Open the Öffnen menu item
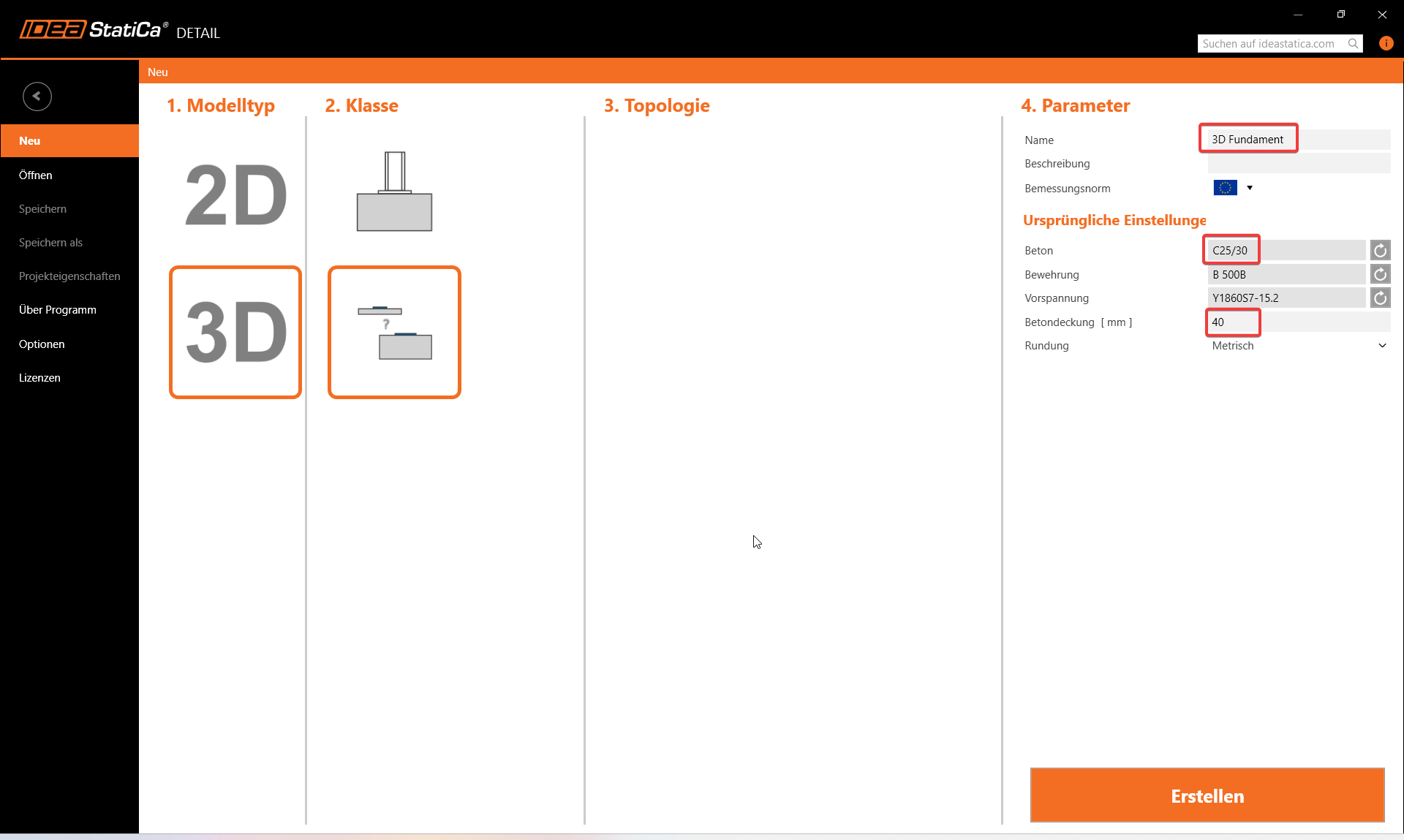 coord(36,175)
